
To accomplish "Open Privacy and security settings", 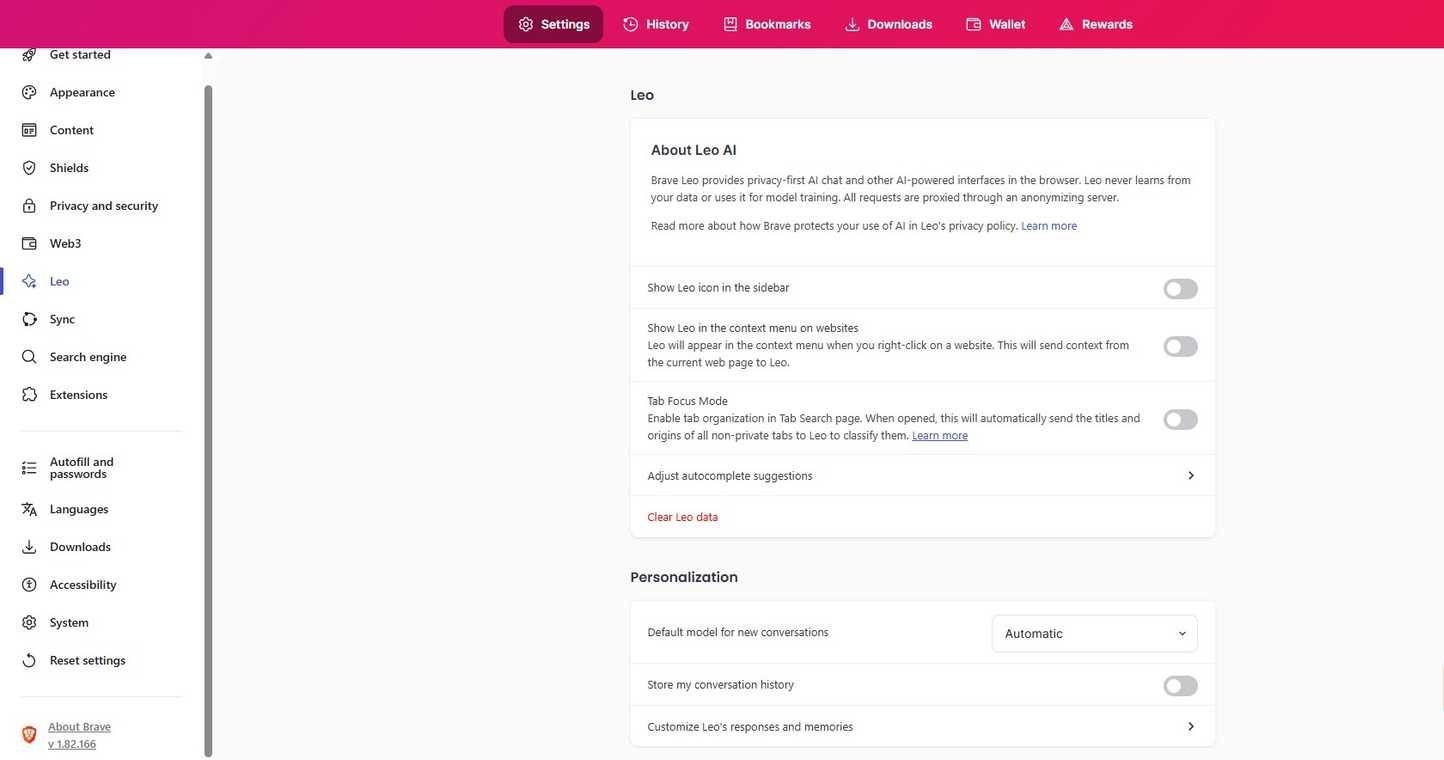I will (104, 205).
